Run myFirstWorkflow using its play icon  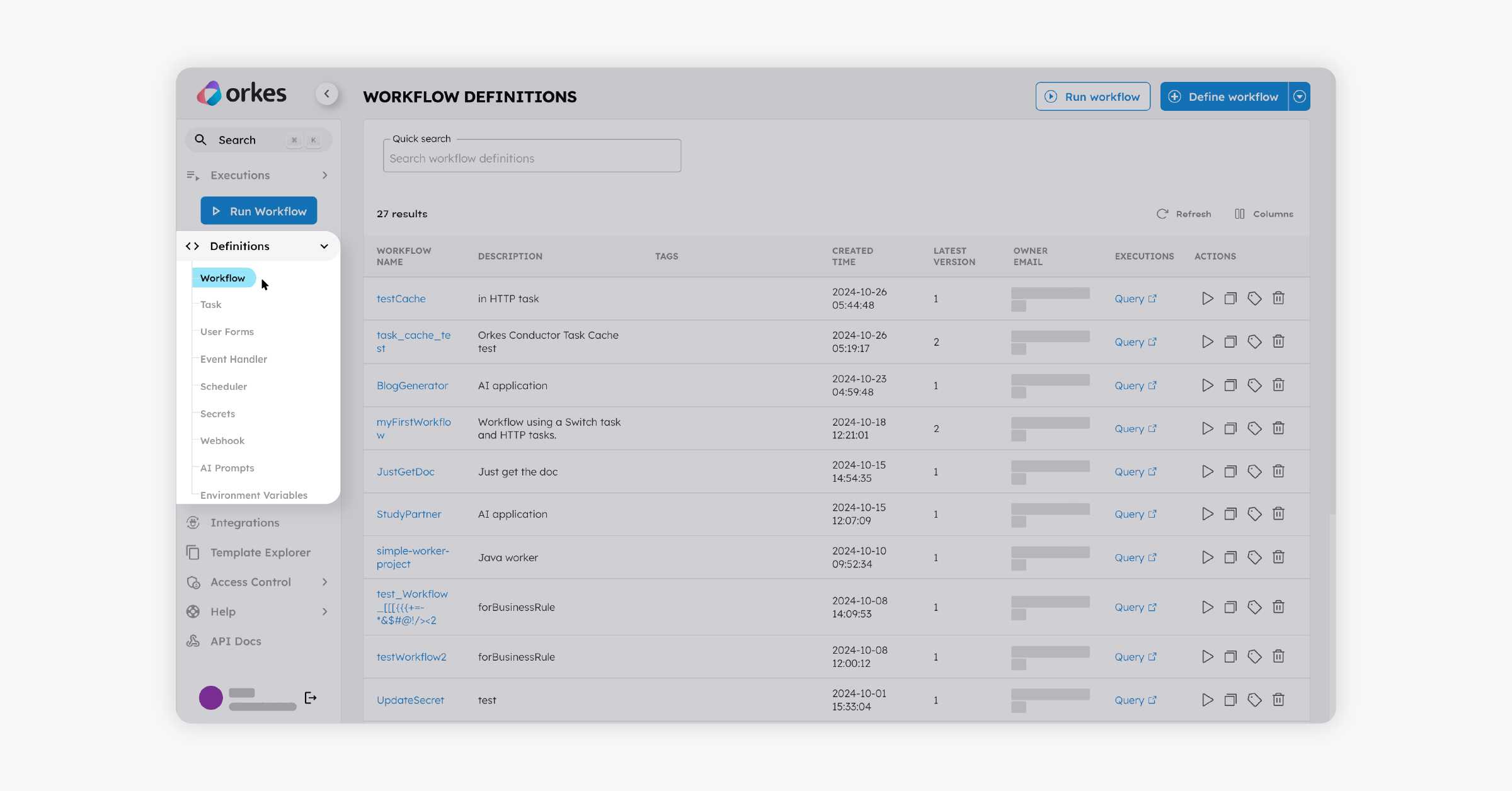tap(1207, 428)
